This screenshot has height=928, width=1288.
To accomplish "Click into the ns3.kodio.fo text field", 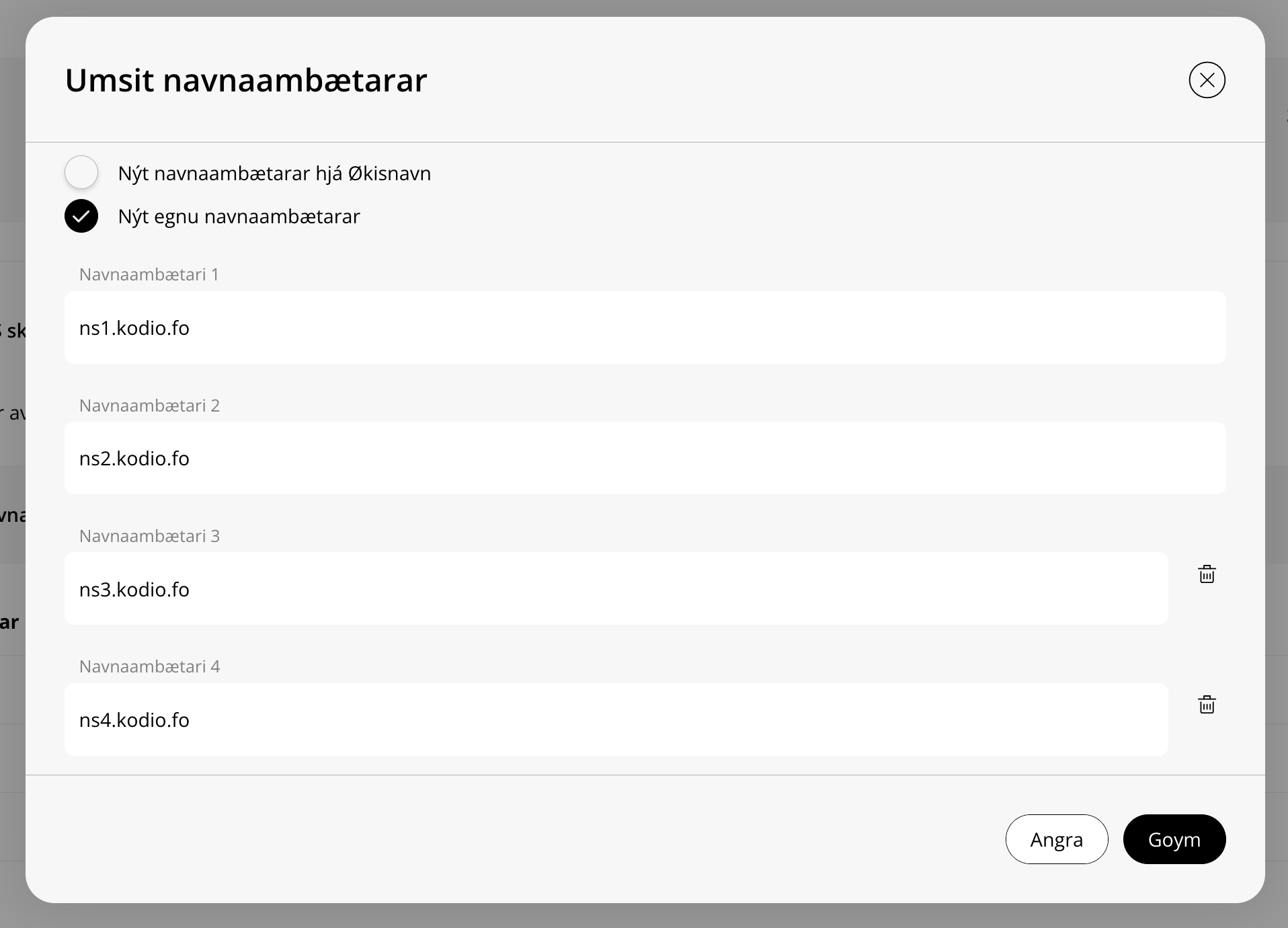I will [x=615, y=589].
